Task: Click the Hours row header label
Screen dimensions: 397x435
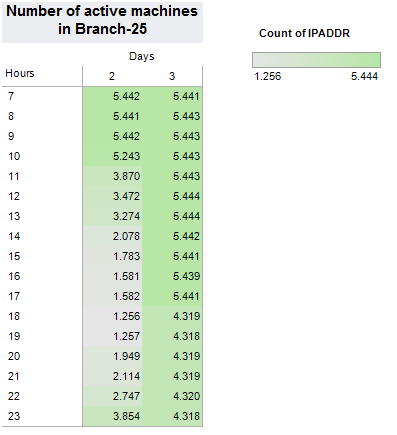Action: 20,73
